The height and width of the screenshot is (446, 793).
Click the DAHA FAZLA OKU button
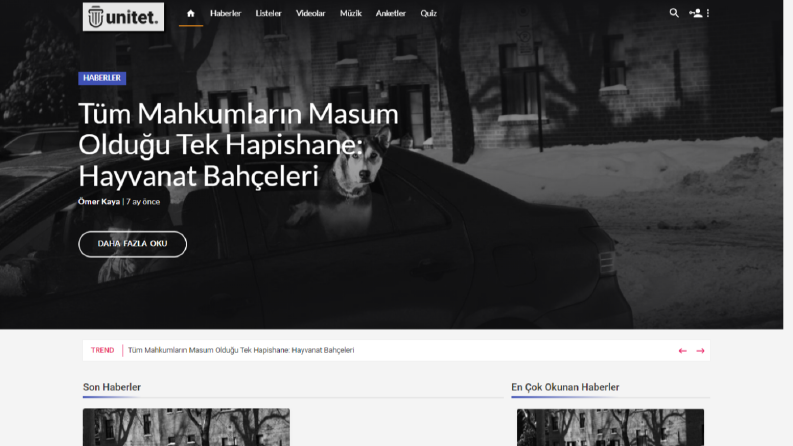133,244
